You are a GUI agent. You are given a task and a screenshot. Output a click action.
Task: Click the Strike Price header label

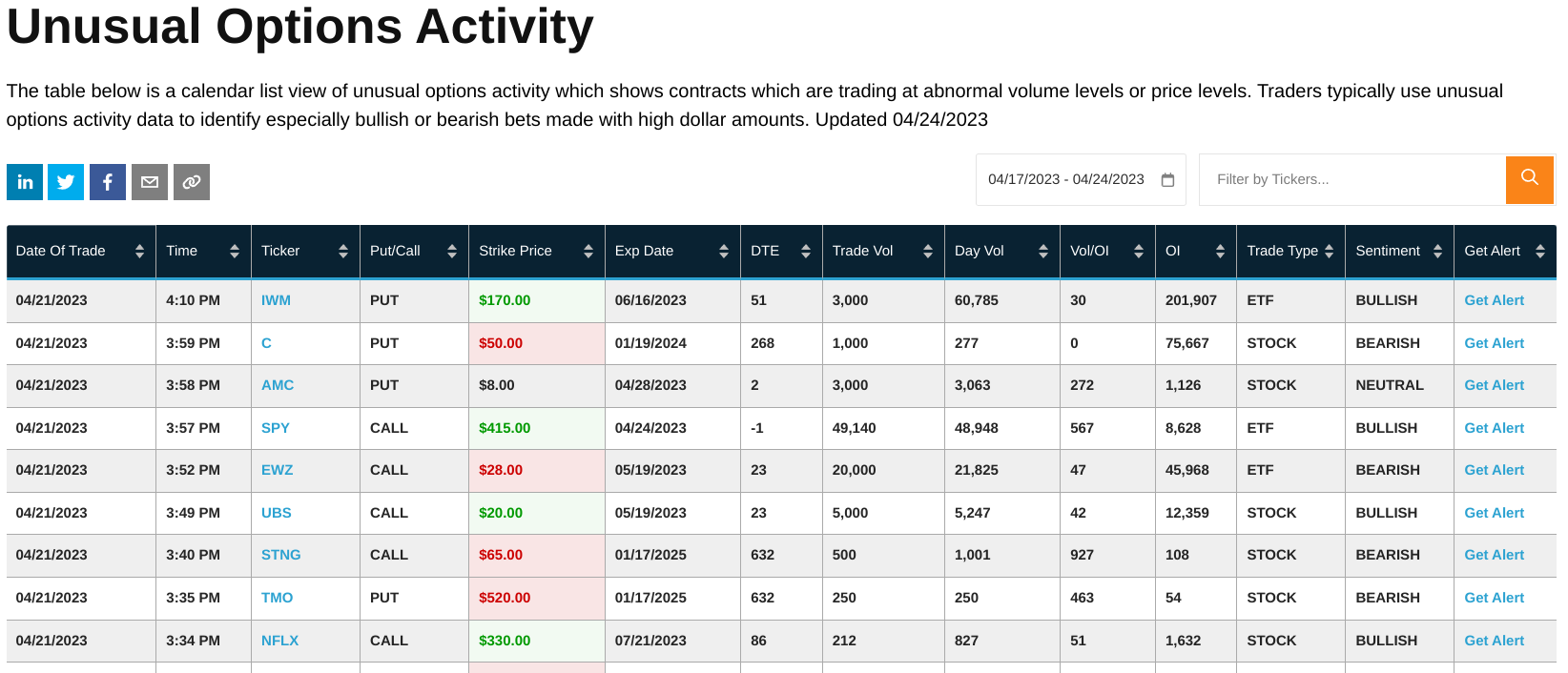pyautogui.click(x=515, y=251)
